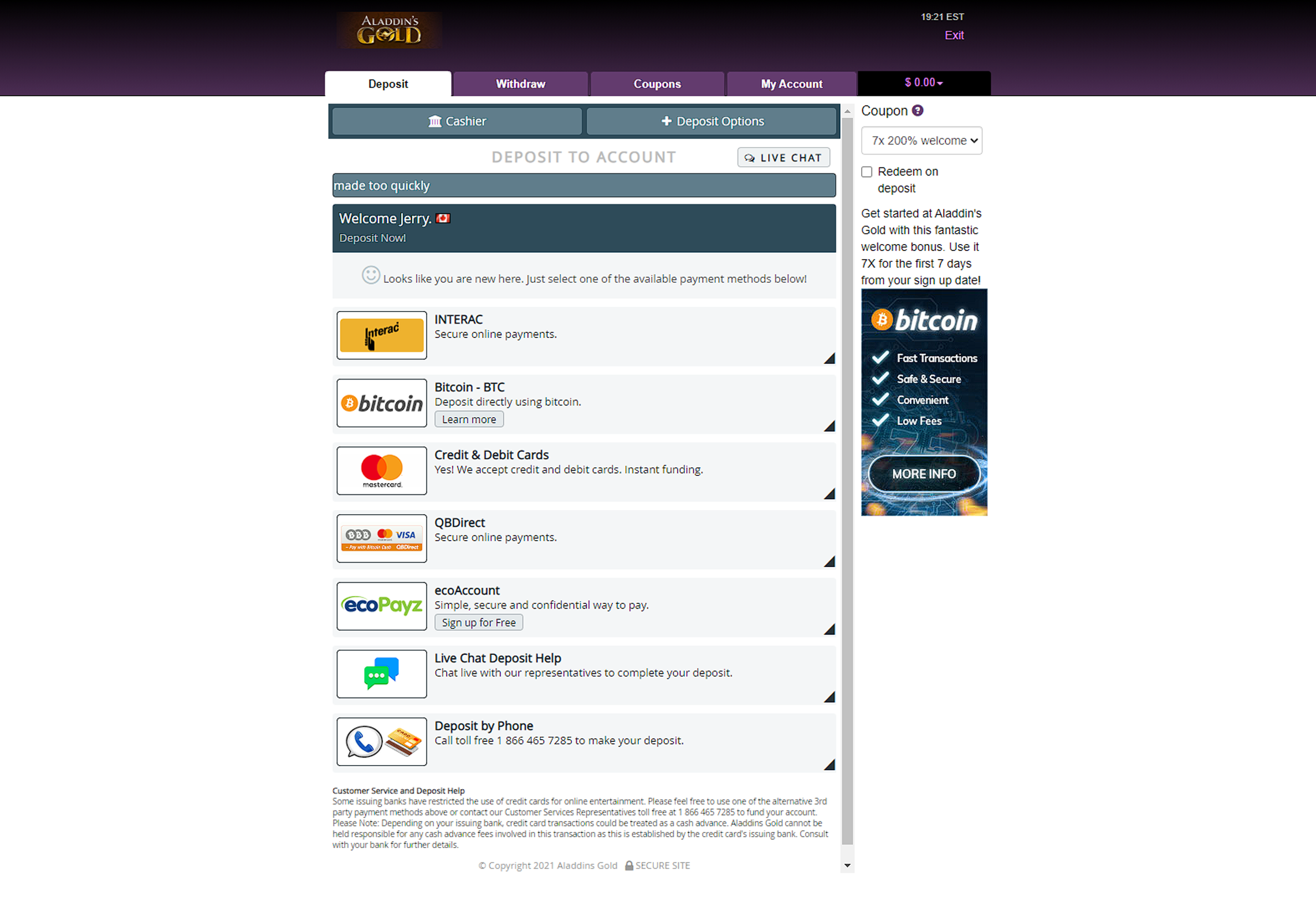1316x900 pixels.
Task: Click the Mastercard logo tile
Action: [x=382, y=471]
